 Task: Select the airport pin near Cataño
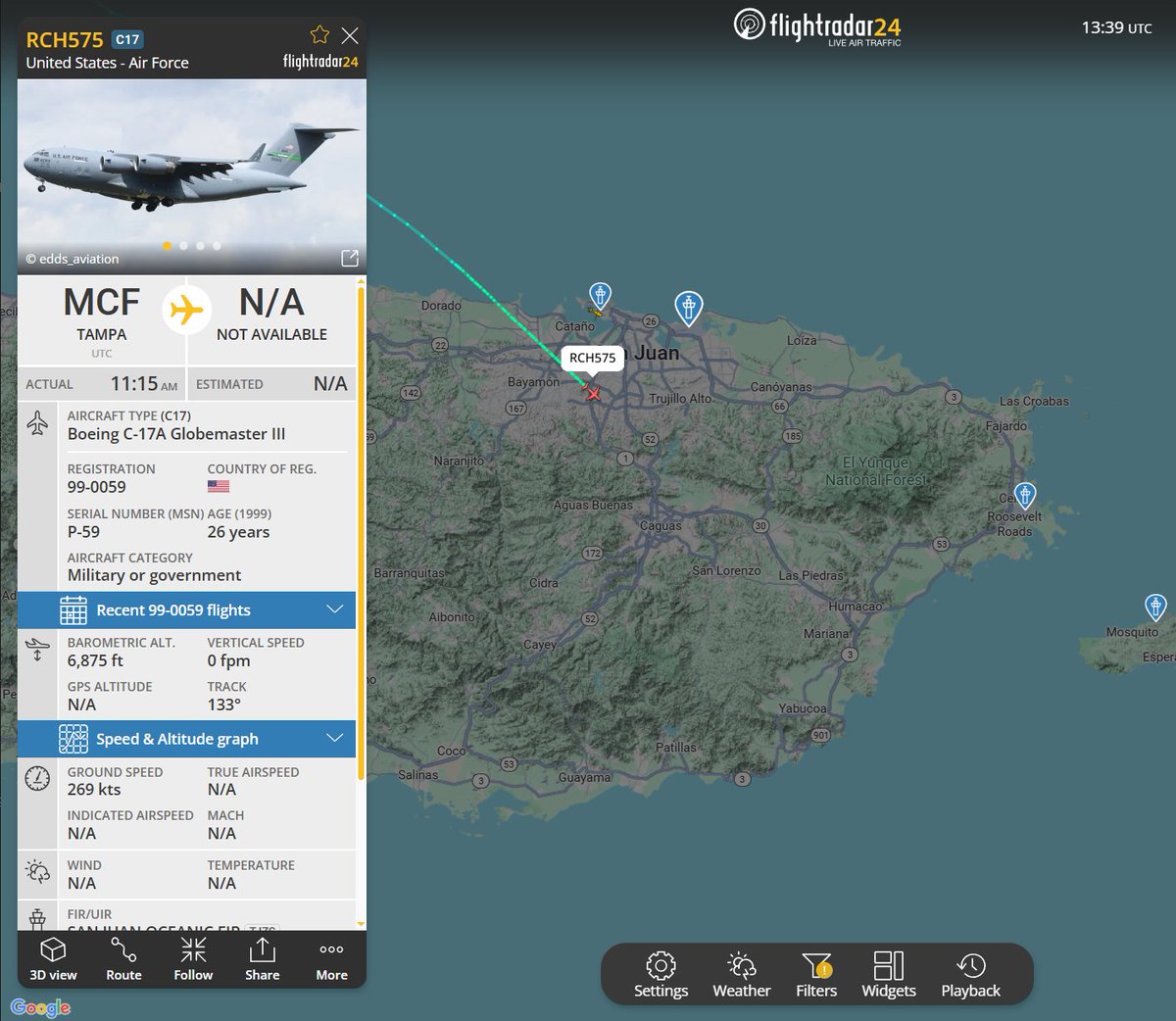(x=600, y=294)
